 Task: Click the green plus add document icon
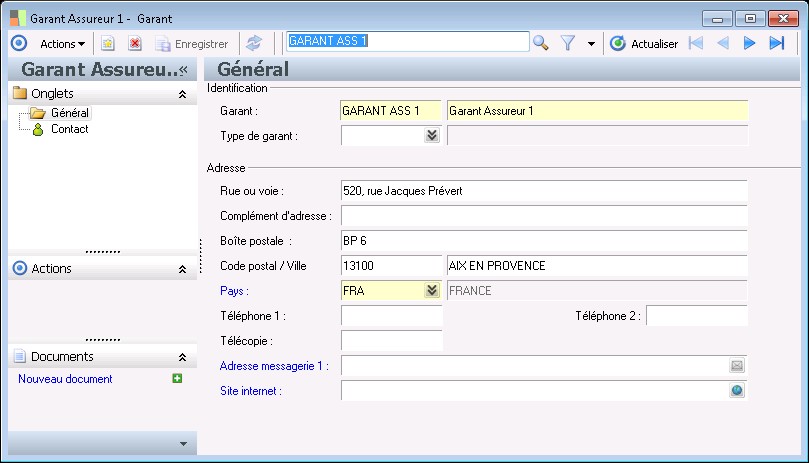point(177,378)
